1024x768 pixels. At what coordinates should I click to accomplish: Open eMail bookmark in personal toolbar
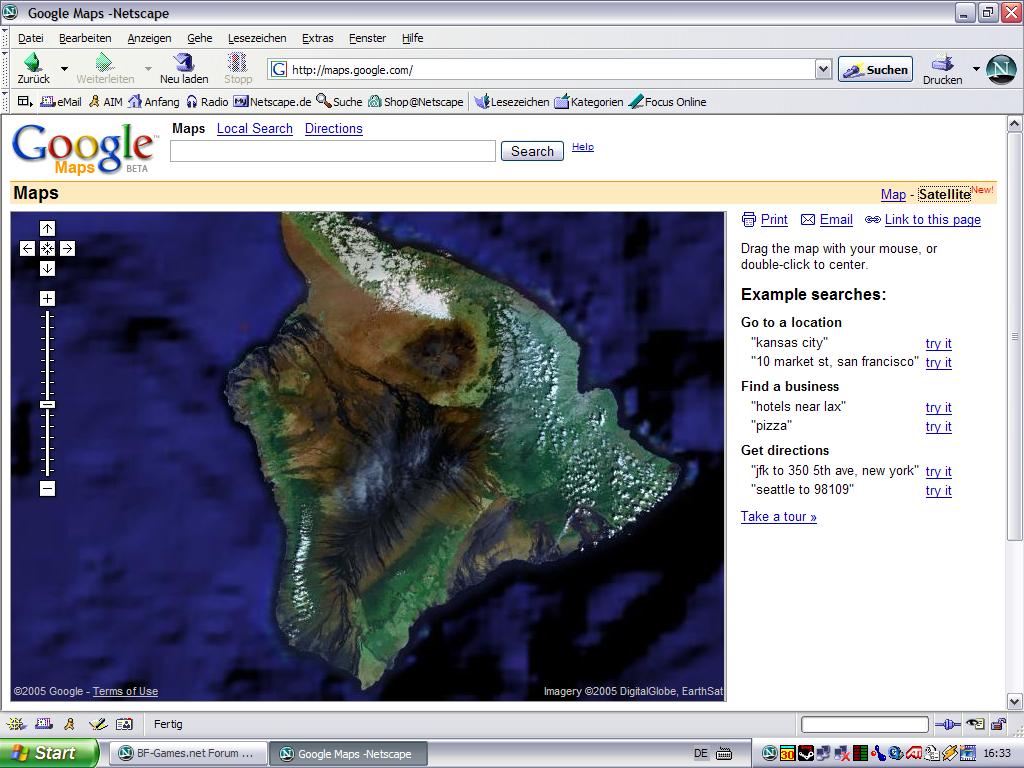click(61, 102)
